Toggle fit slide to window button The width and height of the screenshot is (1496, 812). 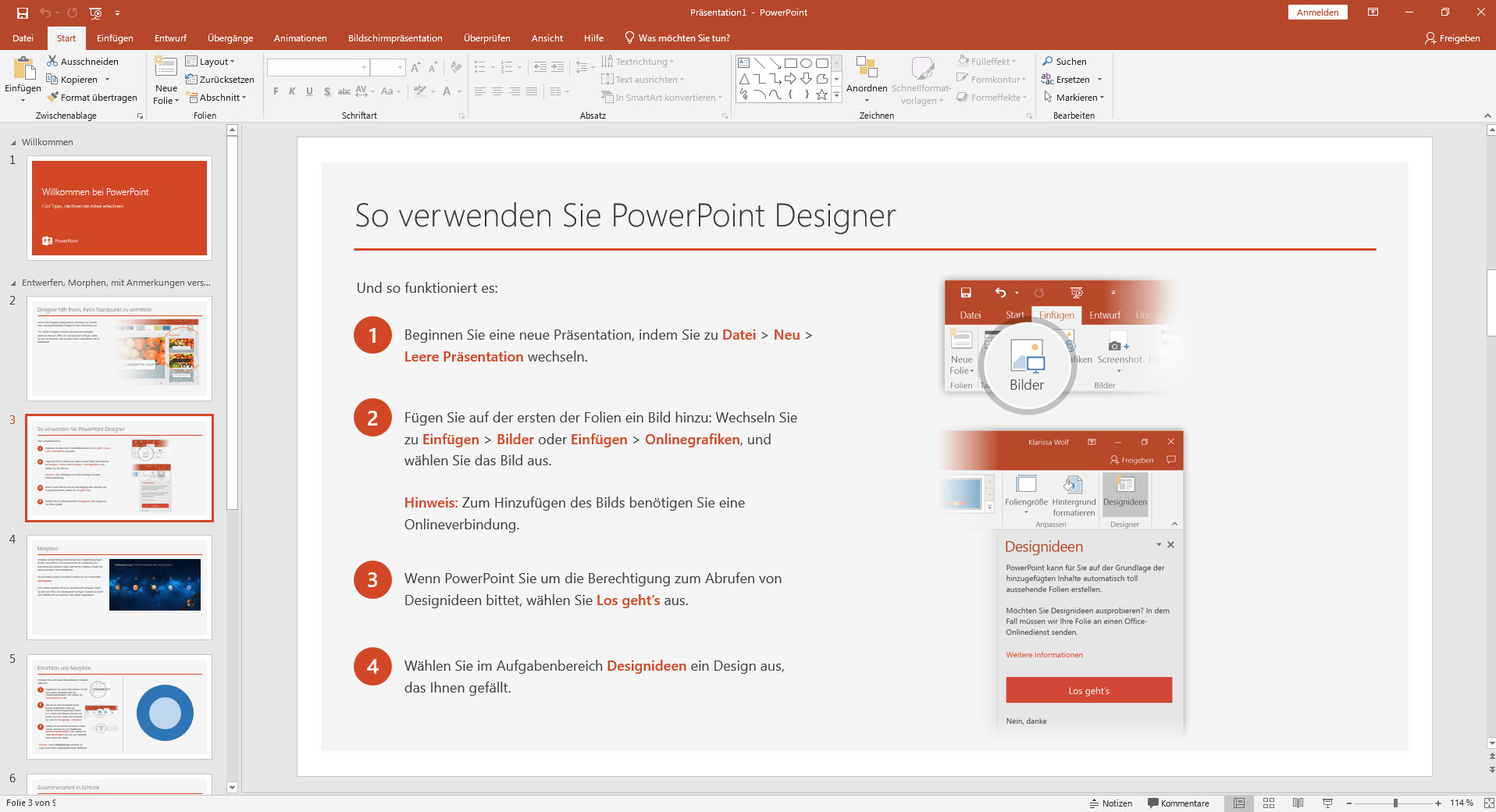click(1488, 803)
